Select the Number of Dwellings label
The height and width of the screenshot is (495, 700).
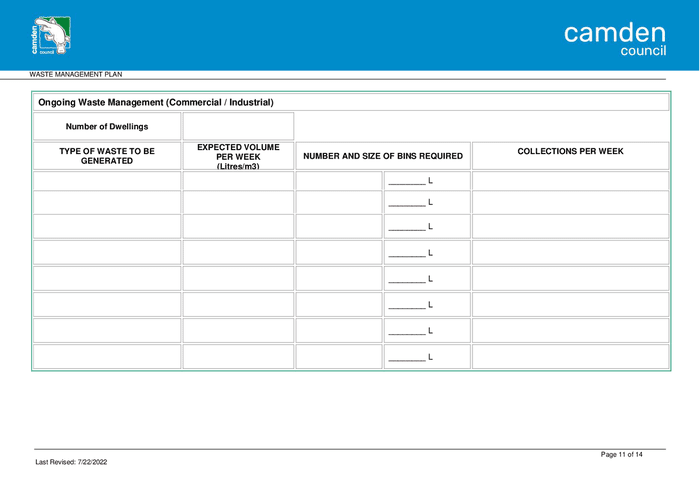point(107,127)
